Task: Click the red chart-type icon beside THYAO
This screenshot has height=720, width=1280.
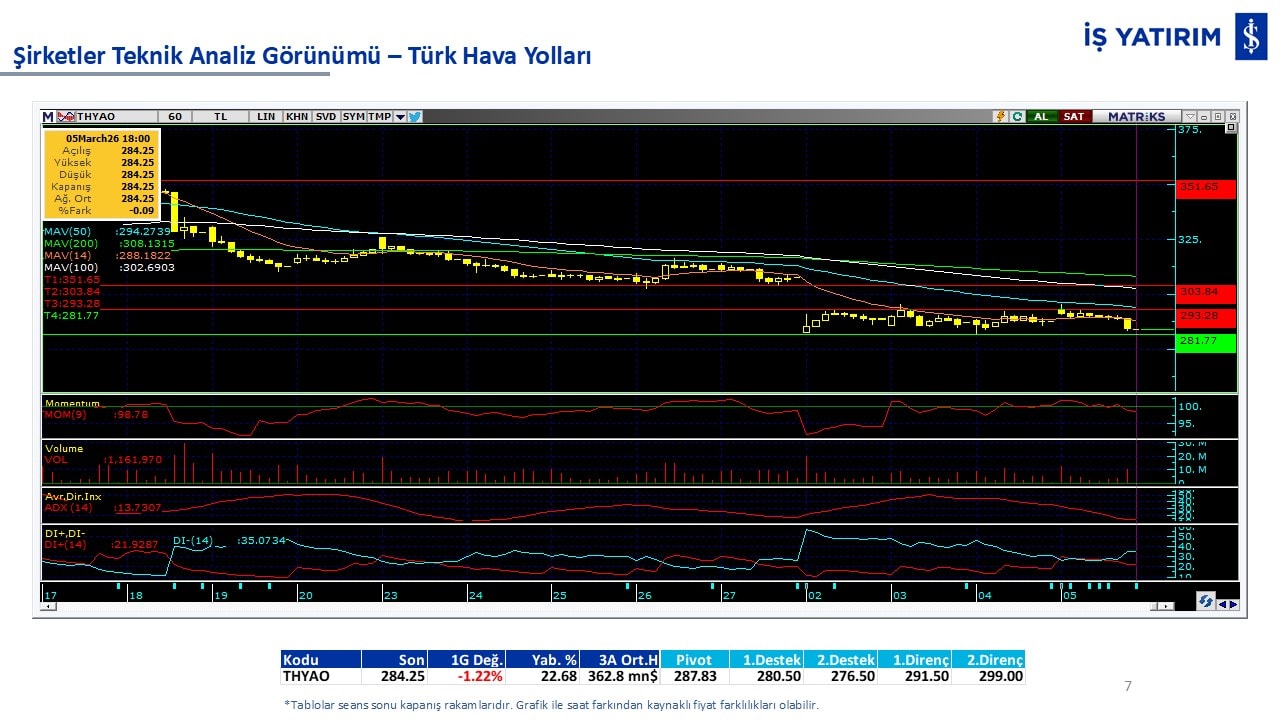Action: point(67,117)
